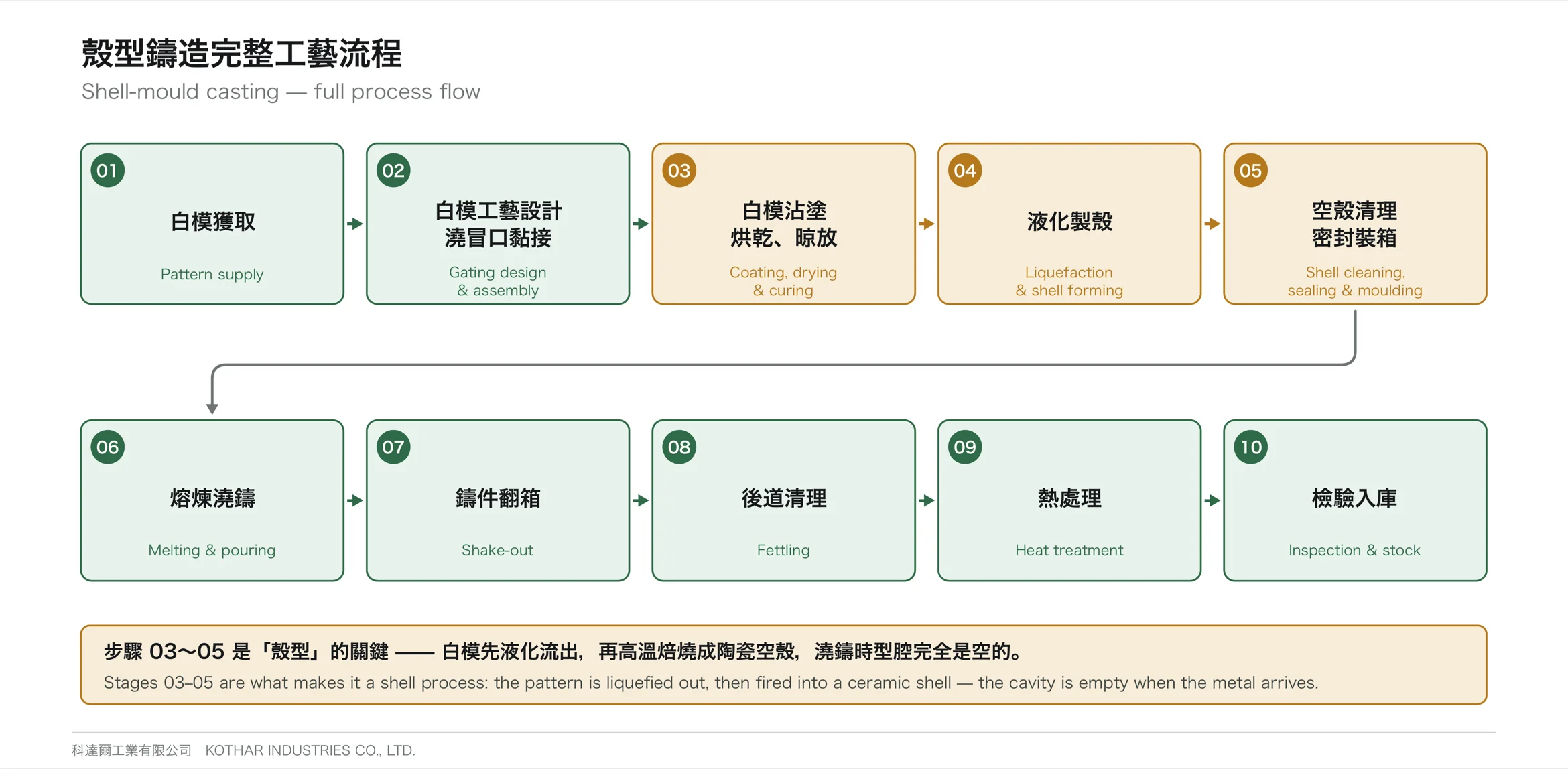
Task: Select the 熱處理 heading
Action: click(1069, 498)
